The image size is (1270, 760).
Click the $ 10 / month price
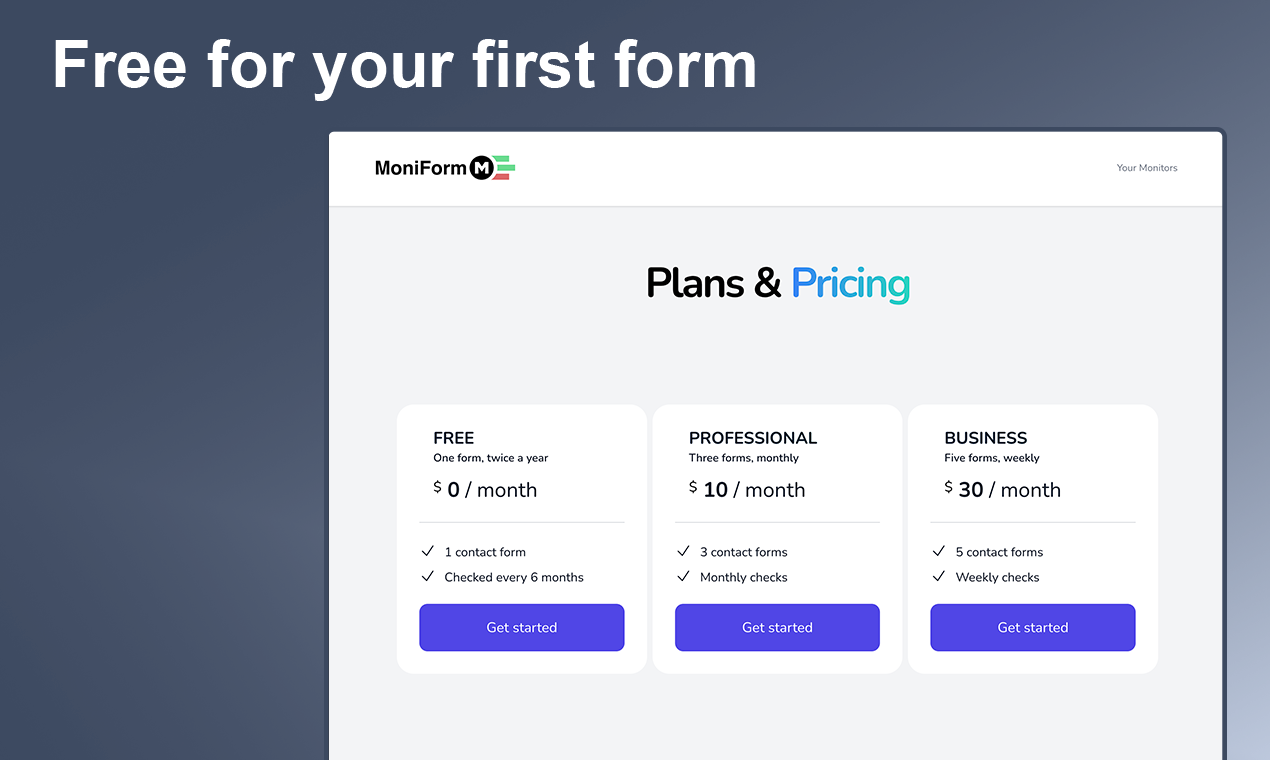[747, 489]
